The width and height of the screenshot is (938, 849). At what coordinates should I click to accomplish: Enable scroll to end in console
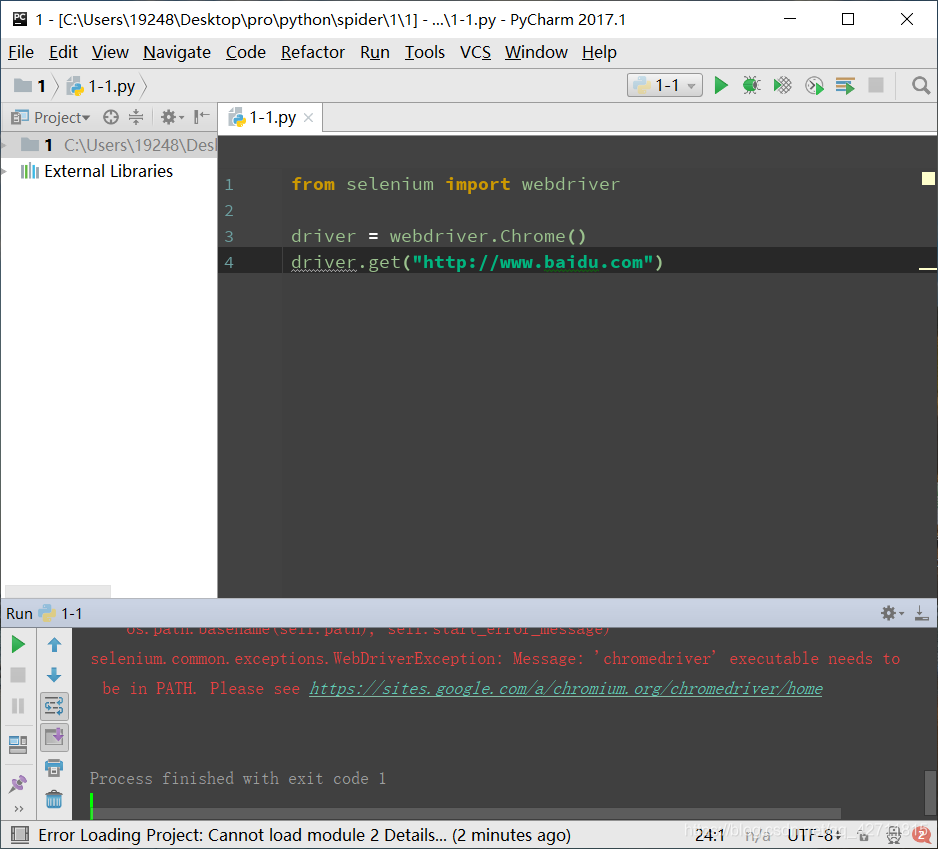tap(54, 738)
